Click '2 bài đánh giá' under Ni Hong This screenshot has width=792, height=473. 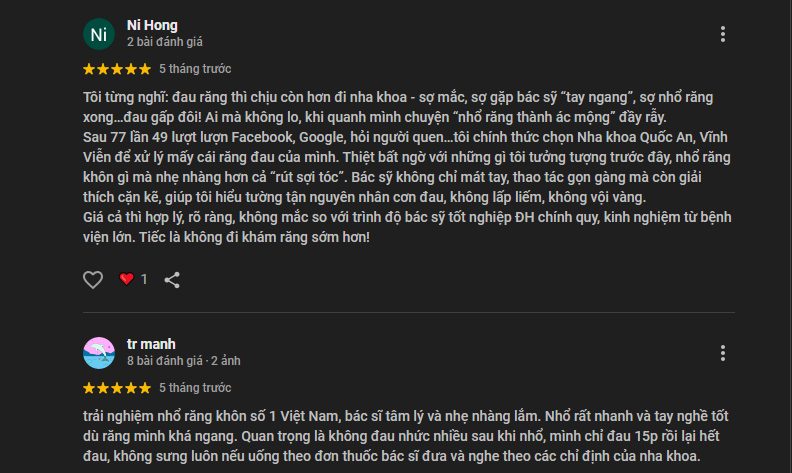point(165,42)
